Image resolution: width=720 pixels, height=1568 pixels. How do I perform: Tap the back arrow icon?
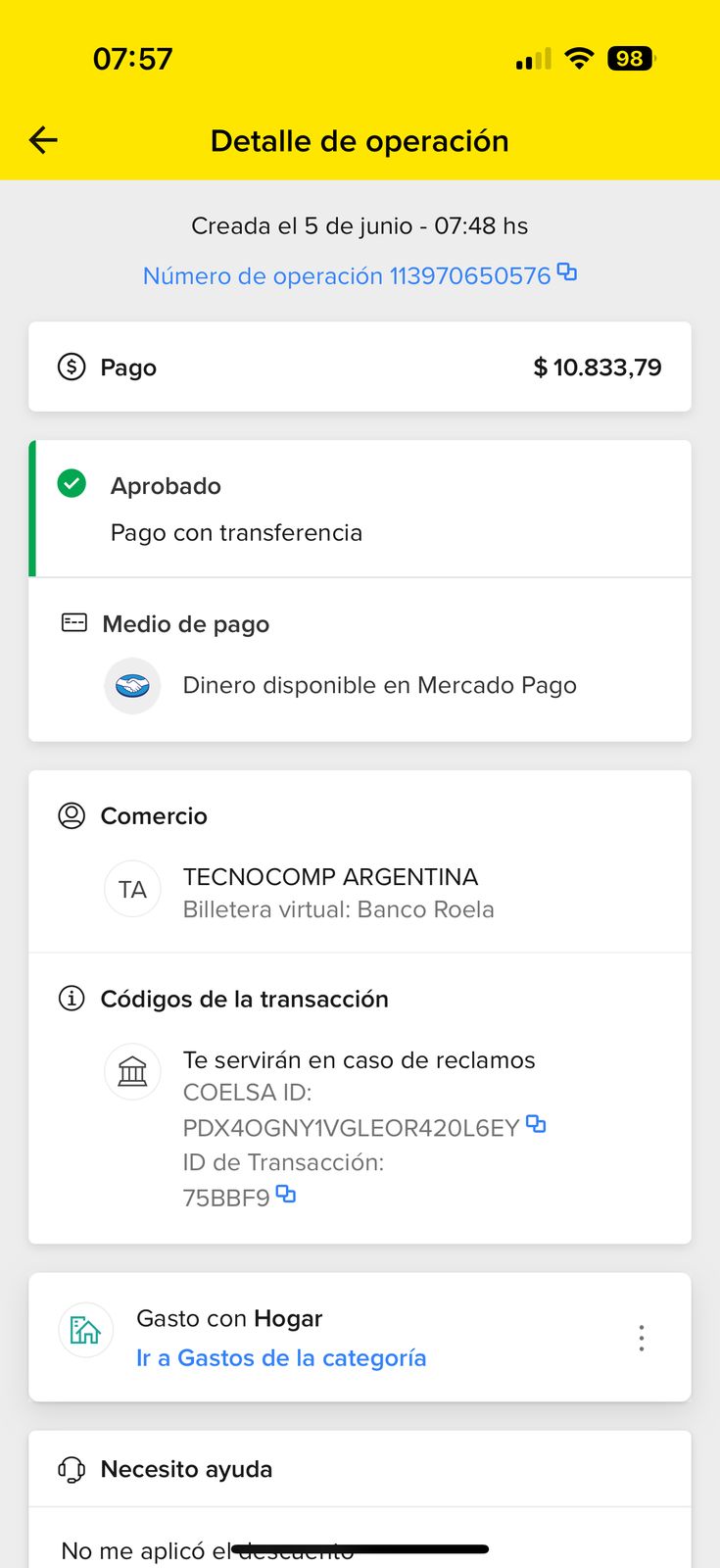coord(43,141)
